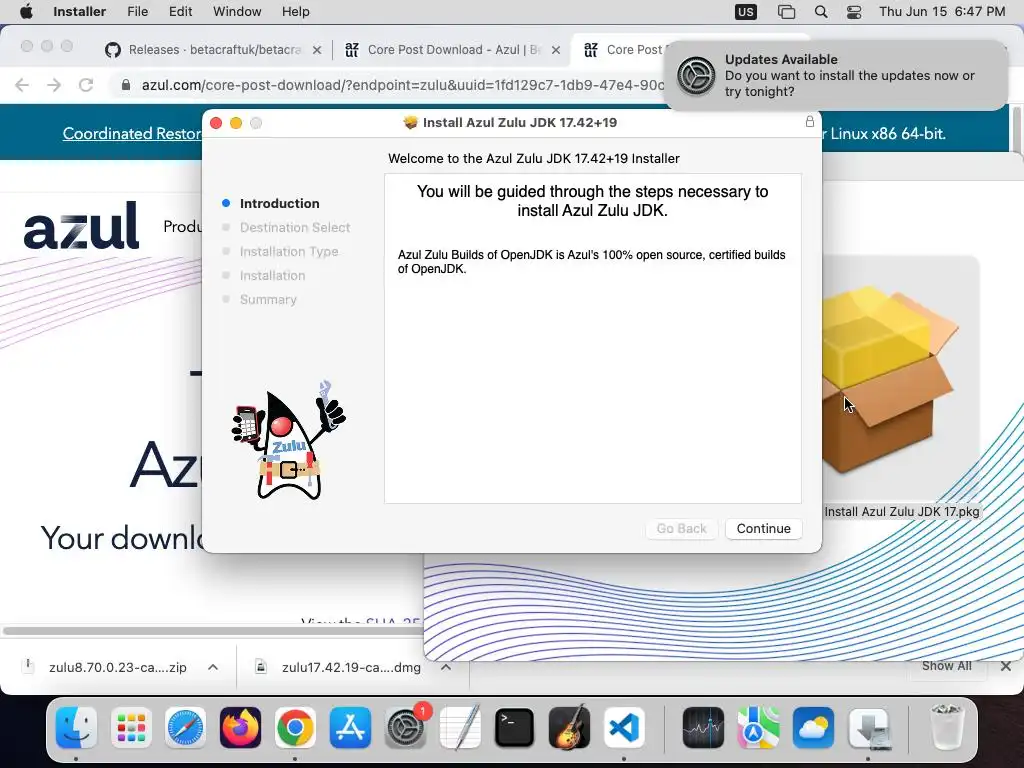Image resolution: width=1024 pixels, height=768 pixels.
Task: Click Show All downloads button
Action: 946,665
